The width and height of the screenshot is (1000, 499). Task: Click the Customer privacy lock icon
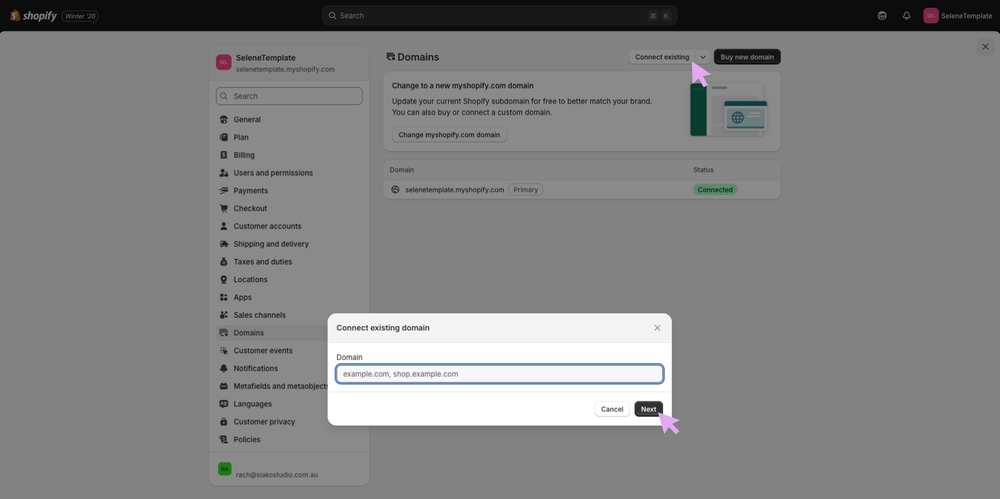pyautogui.click(x=224, y=422)
